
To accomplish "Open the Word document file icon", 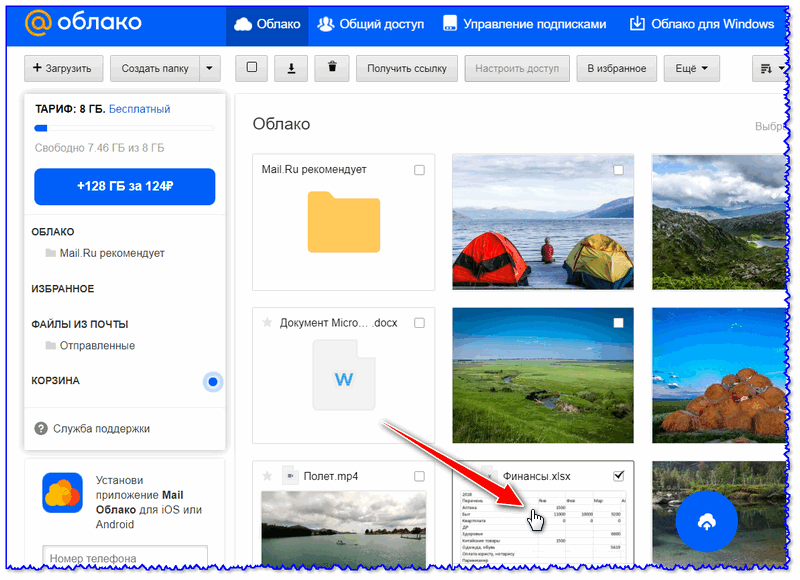I will coord(344,375).
